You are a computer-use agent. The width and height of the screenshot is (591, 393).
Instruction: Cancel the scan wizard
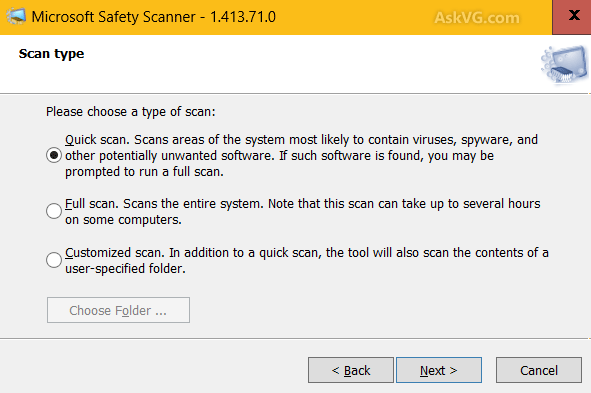539,370
